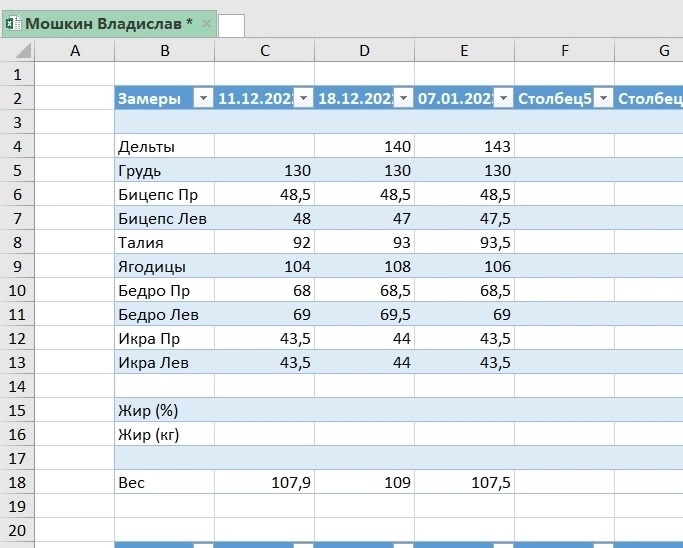Select column A header

(x=75, y=51)
